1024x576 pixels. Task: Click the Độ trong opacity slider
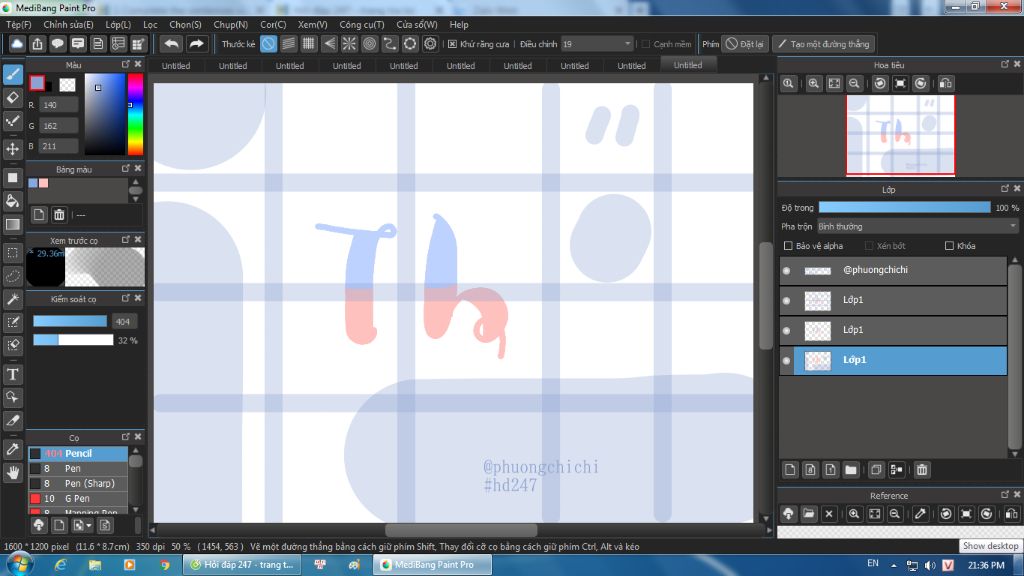click(904, 208)
